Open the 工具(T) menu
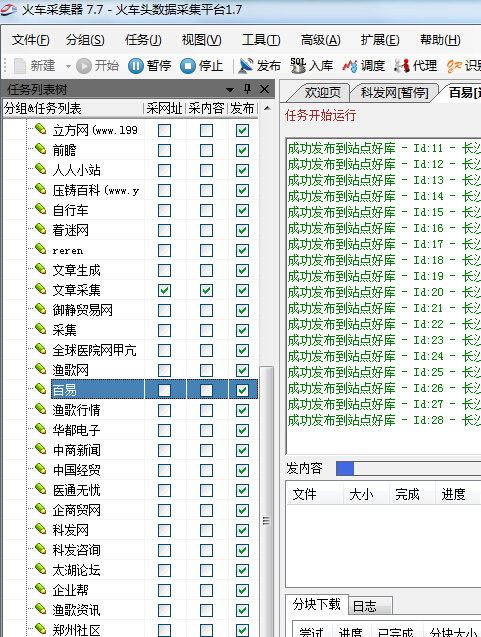 coord(261,40)
